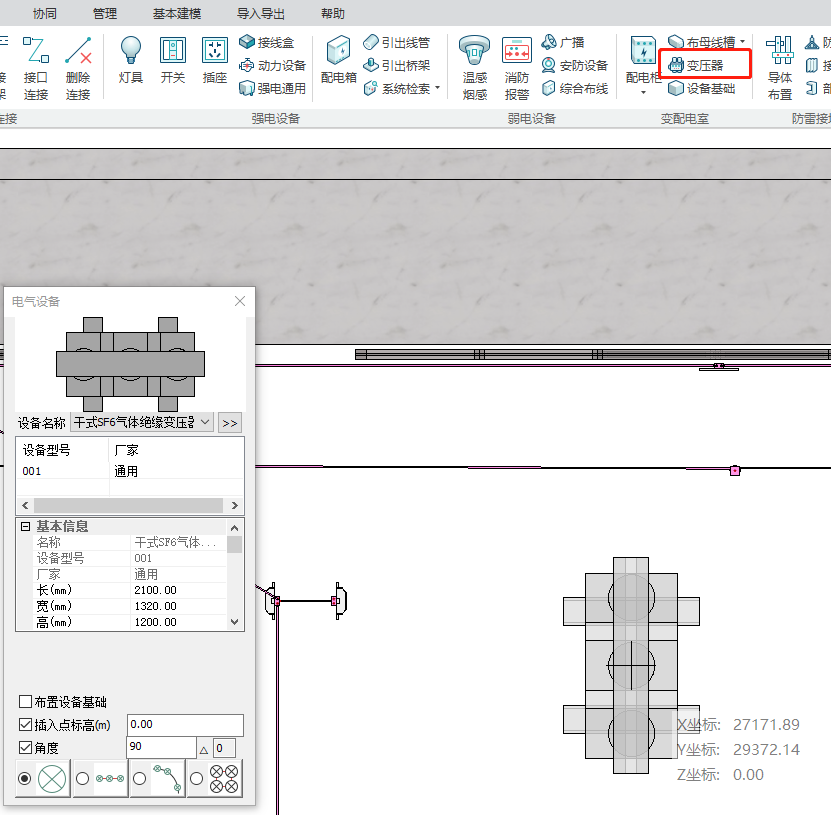Expand the 系统检索 dropdown arrow
Screen dimensions: 831x815
pos(437,88)
